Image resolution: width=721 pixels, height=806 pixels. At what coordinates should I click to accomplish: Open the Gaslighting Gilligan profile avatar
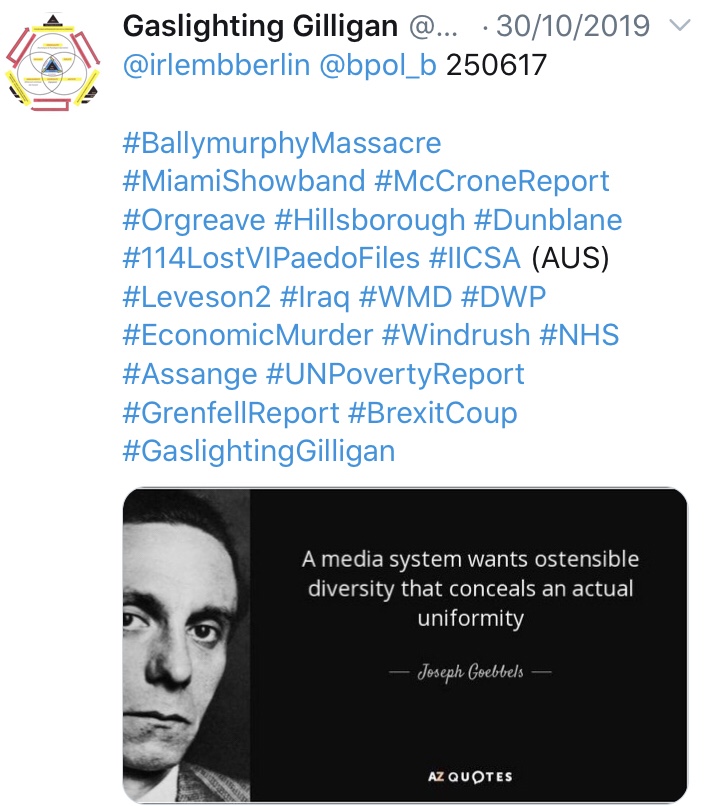(x=52, y=64)
